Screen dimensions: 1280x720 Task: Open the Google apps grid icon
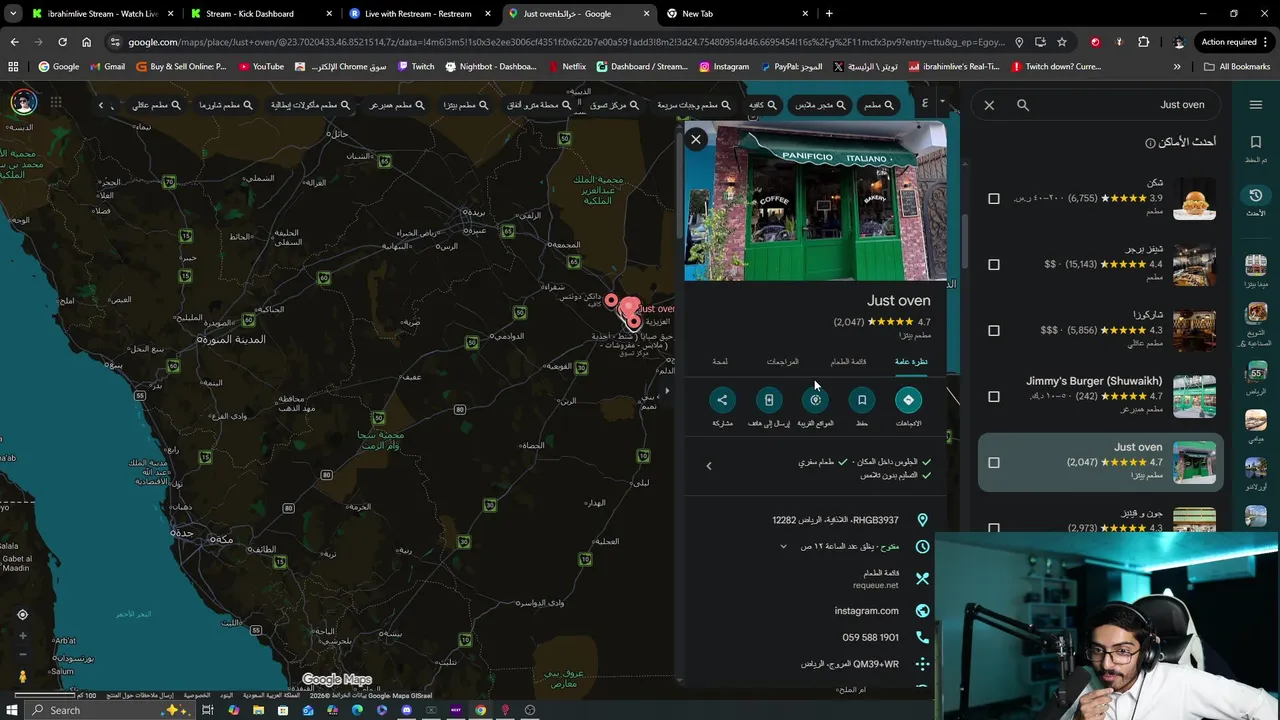pyautogui.click(x=56, y=103)
